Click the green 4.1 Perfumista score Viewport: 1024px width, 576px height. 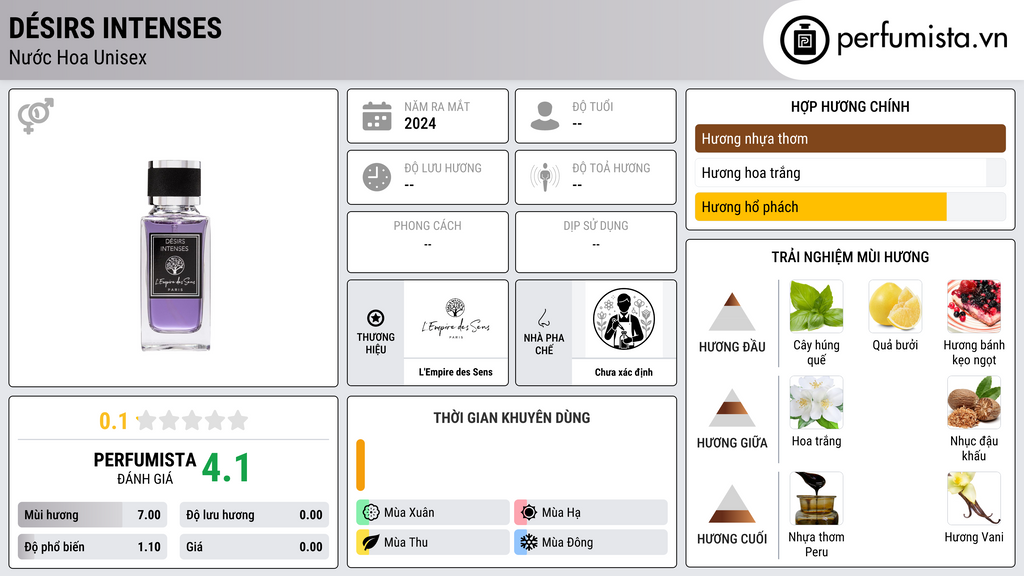[225, 468]
